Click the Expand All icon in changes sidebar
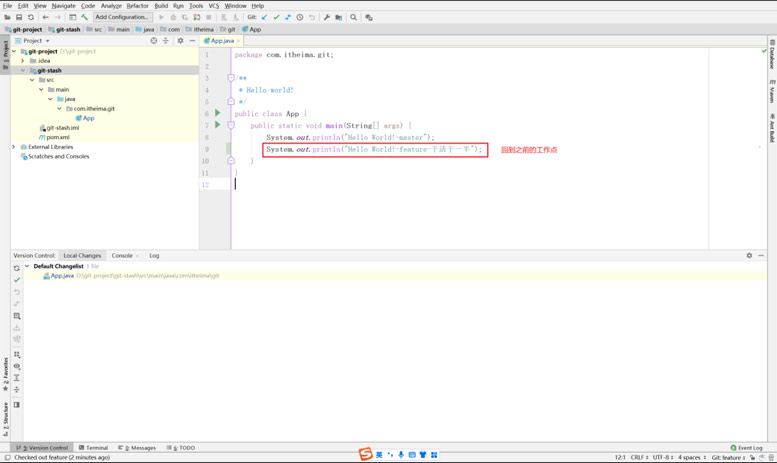Image resolution: width=777 pixels, height=463 pixels. point(17,378)
